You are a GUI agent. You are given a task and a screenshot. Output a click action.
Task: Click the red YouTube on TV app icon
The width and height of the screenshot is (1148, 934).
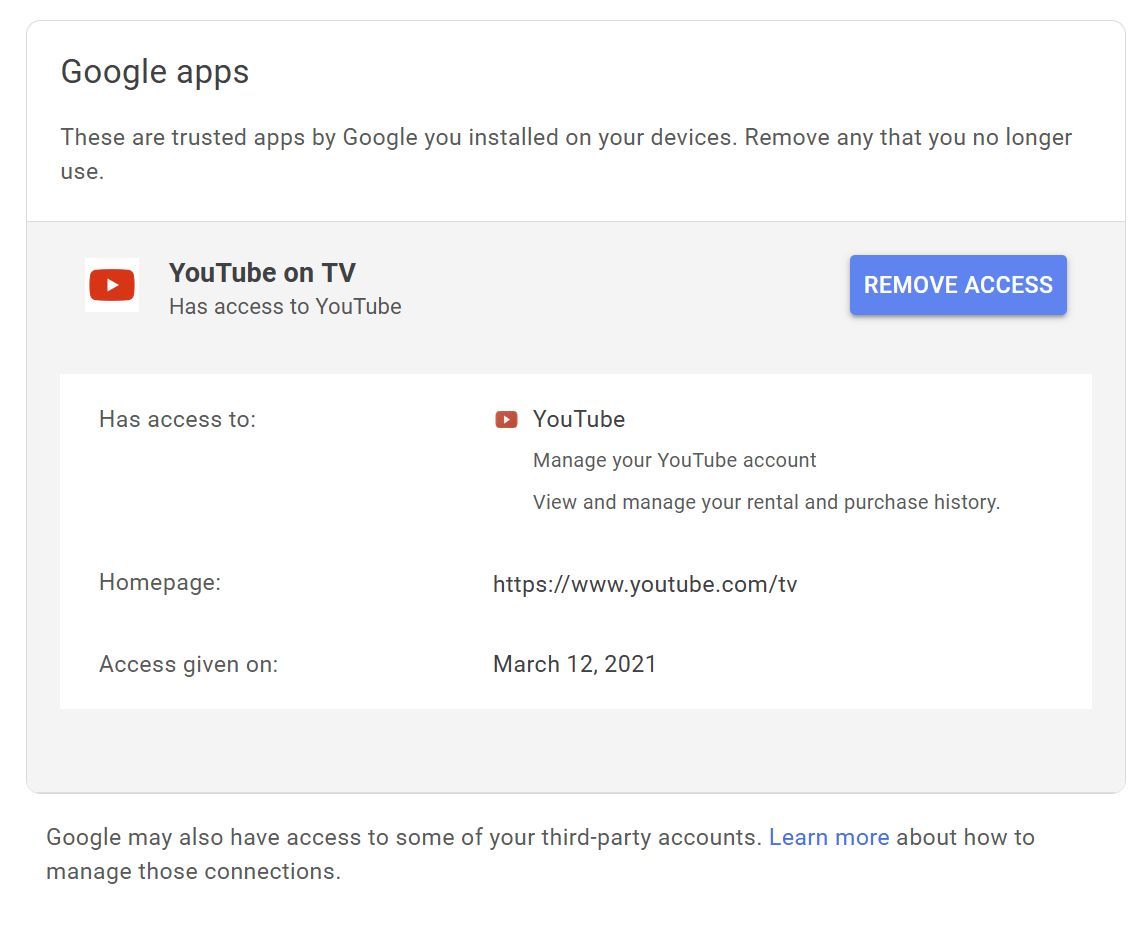tap(112, 286)
